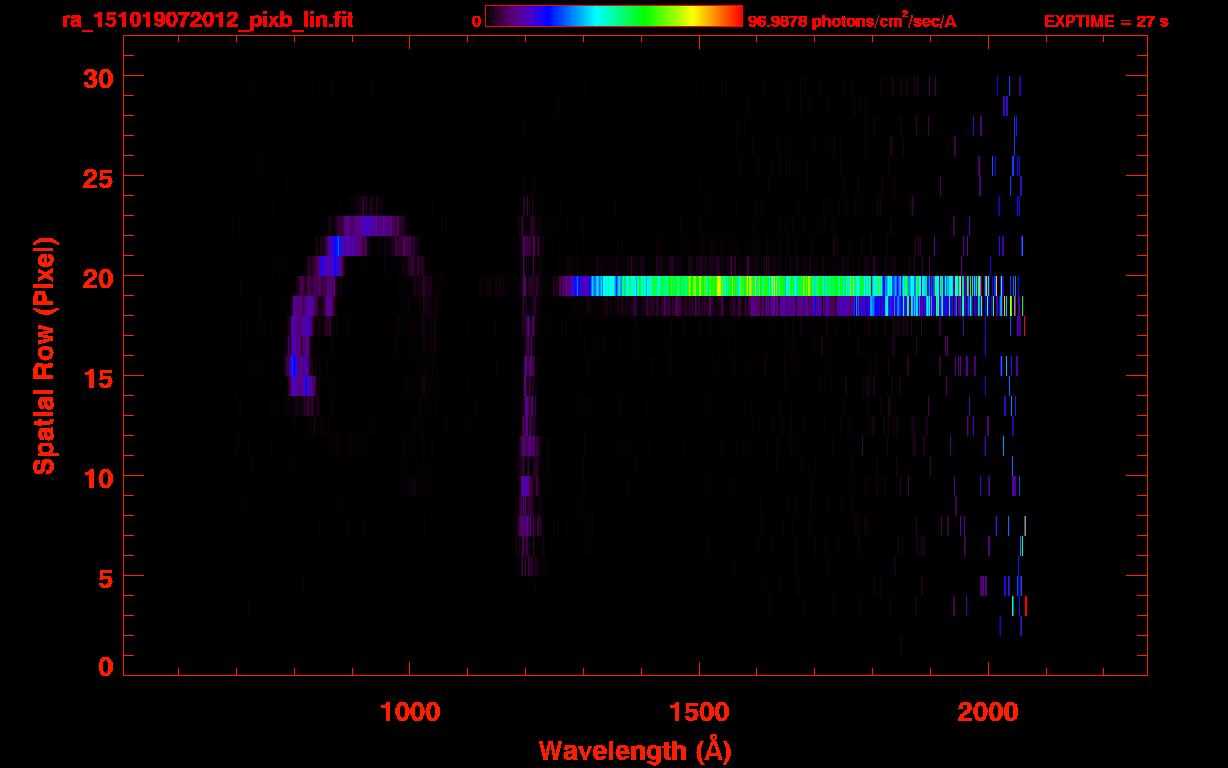Click the x-axis tick label 1000
This screenshot has width=1228, height=768.
click(409, 711)
